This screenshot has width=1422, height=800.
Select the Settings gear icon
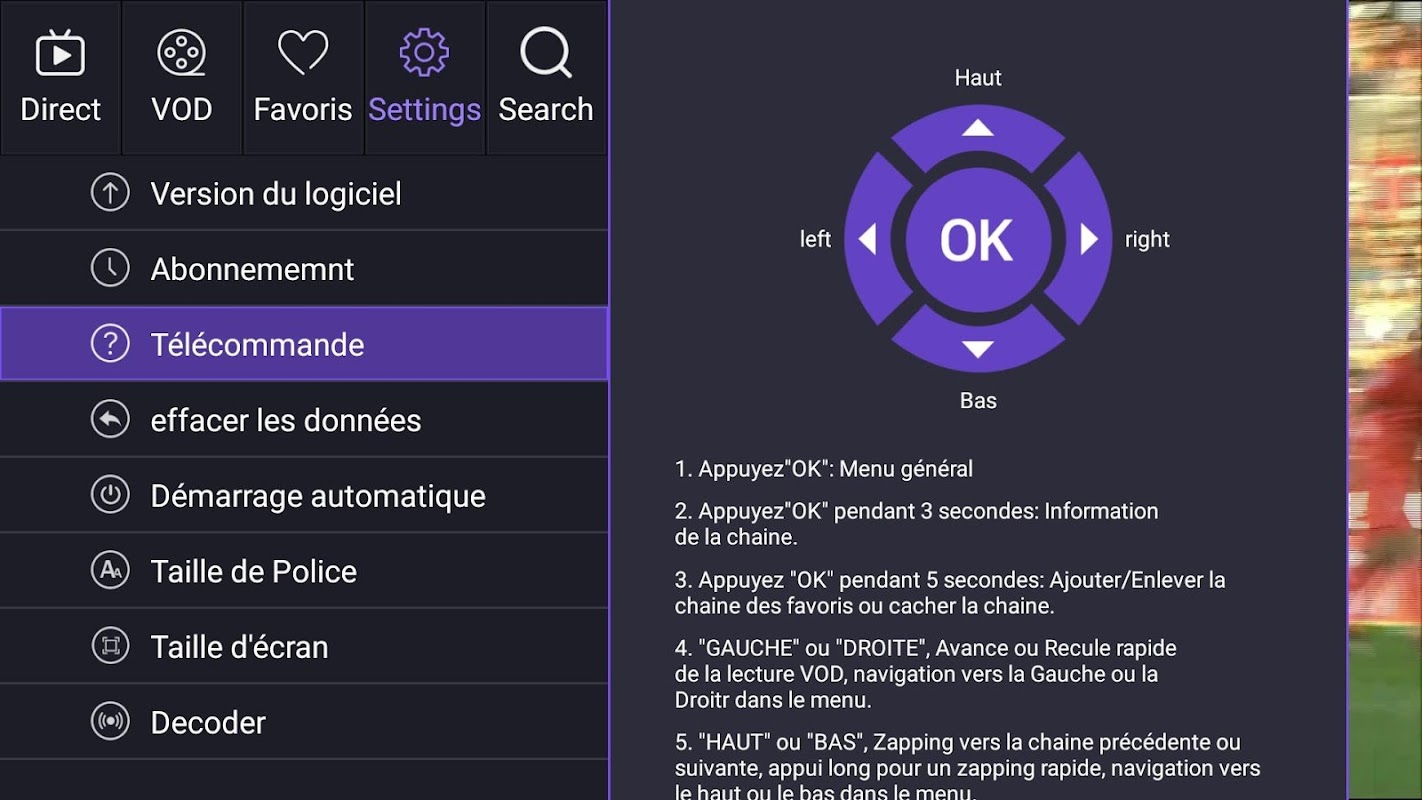[x=424, y=52]
